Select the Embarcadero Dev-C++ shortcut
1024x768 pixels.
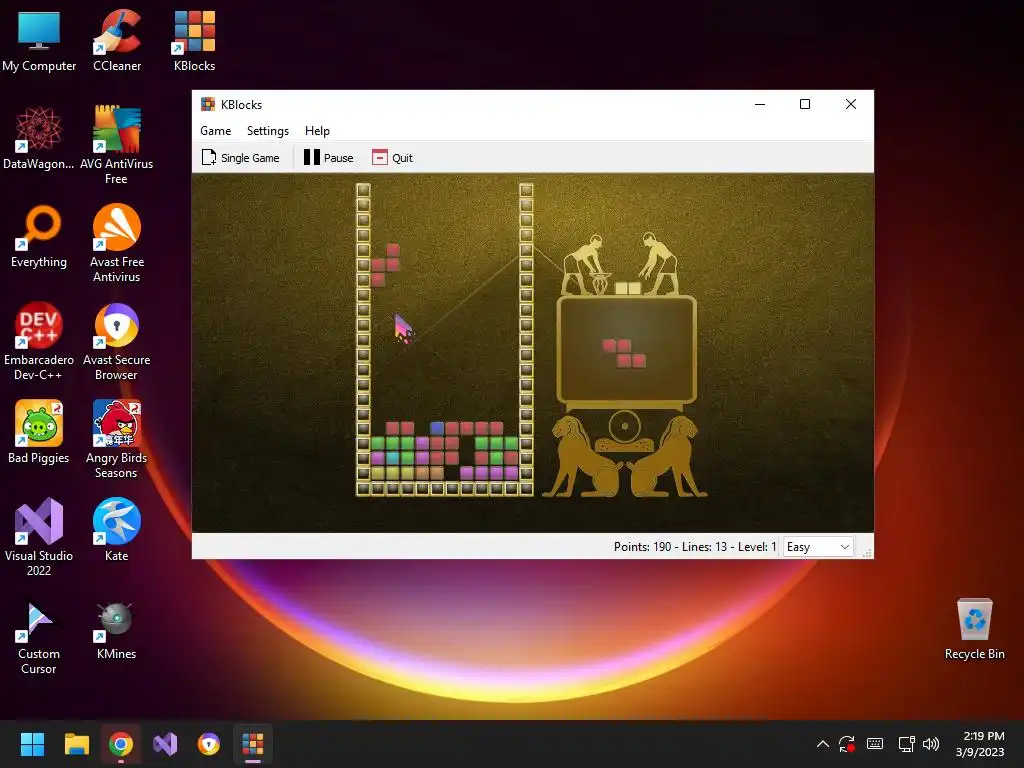[x=39, y=341]
